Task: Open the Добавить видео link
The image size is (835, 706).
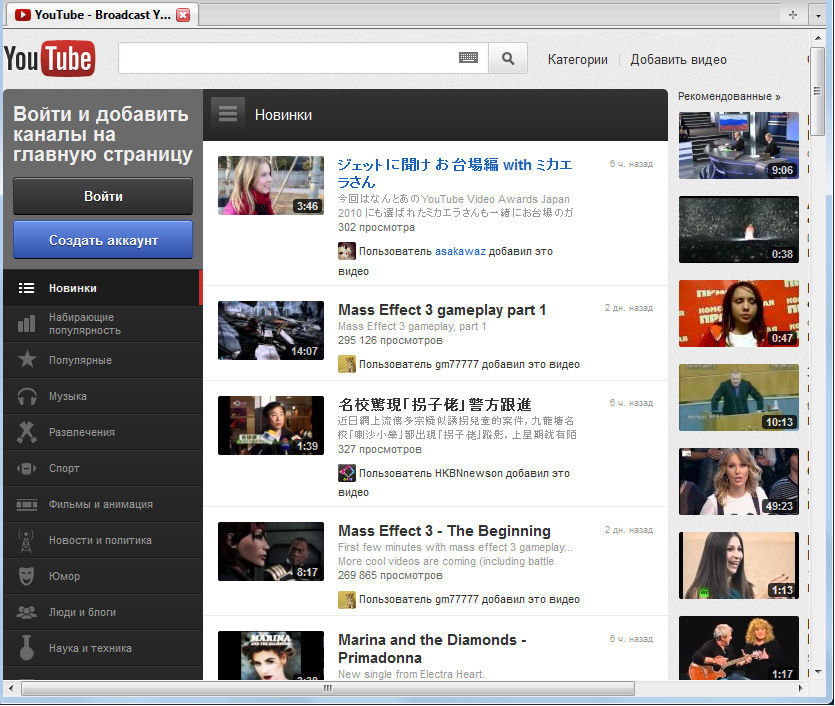Action: (678, 60)
